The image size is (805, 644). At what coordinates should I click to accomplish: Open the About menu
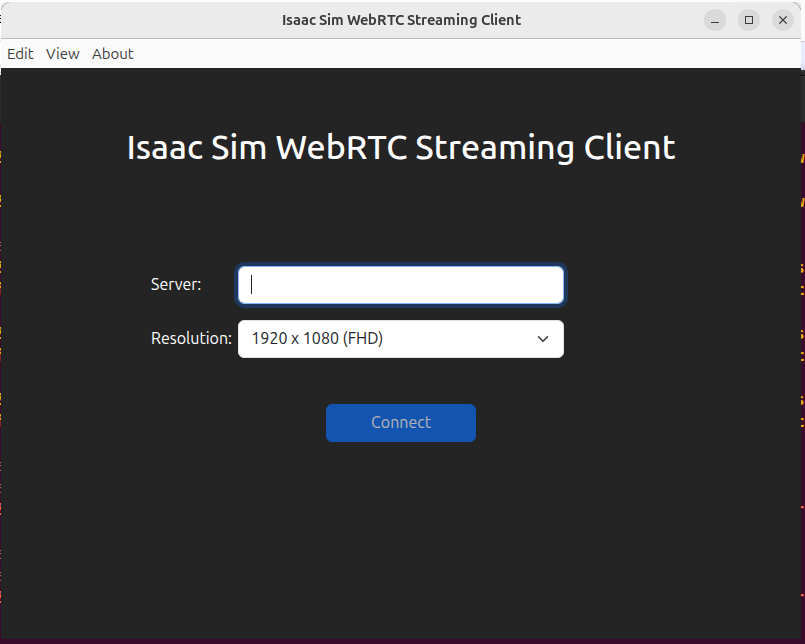click(113, 54)
